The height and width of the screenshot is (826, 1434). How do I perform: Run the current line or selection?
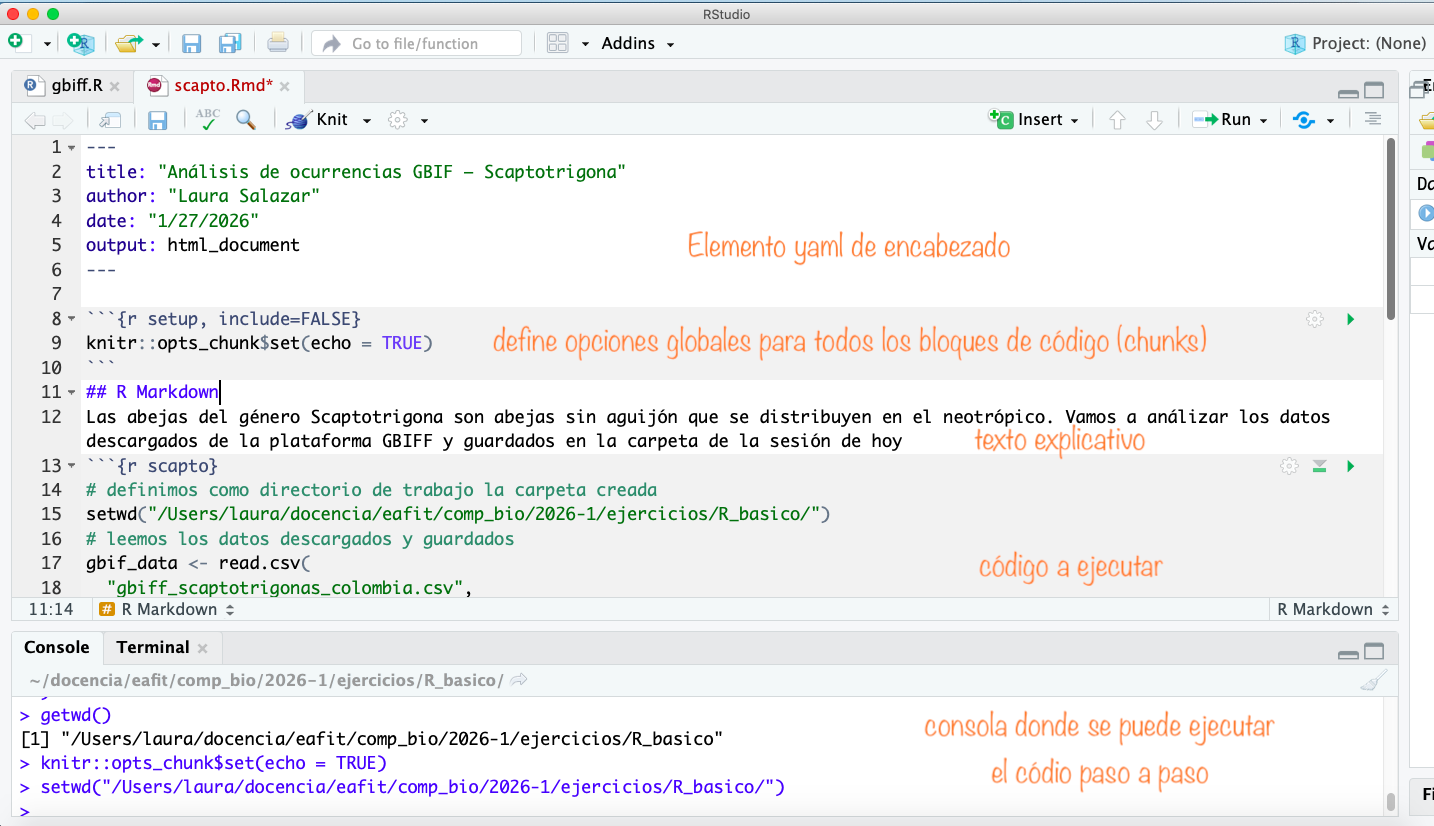tap(1222, 120)
